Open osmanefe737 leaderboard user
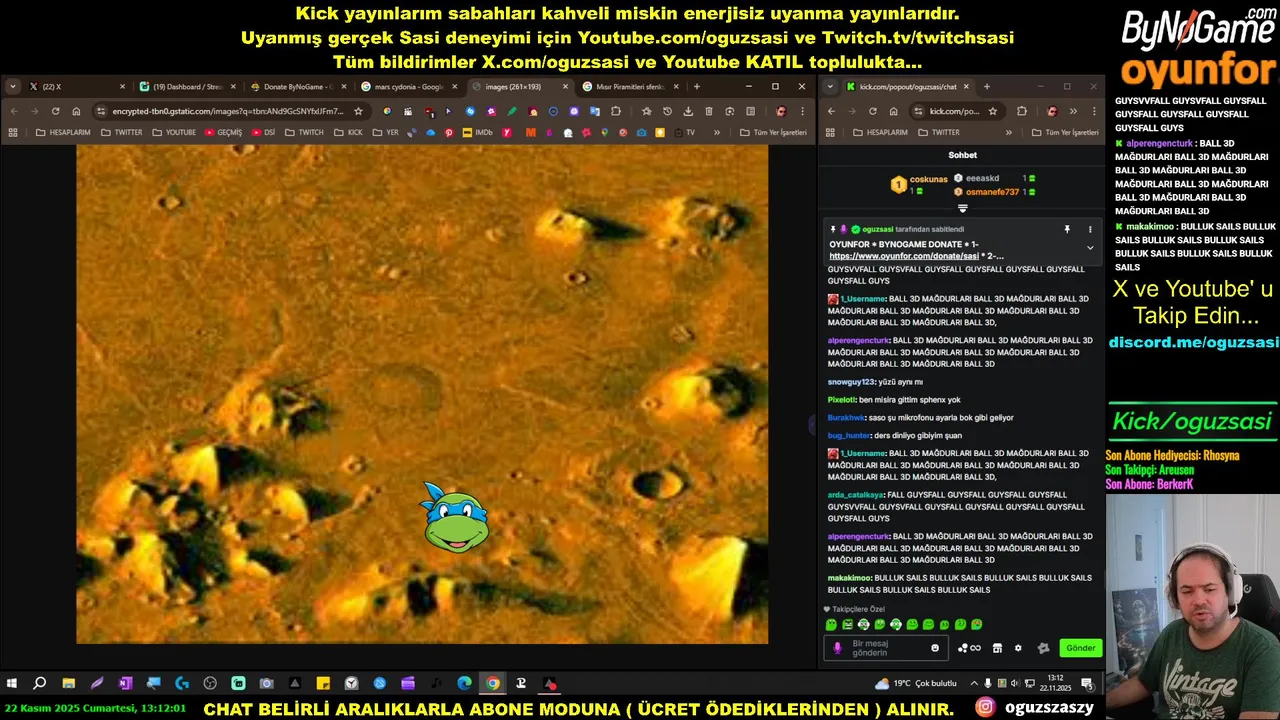 pyautogui.click(x=992, y=192)
